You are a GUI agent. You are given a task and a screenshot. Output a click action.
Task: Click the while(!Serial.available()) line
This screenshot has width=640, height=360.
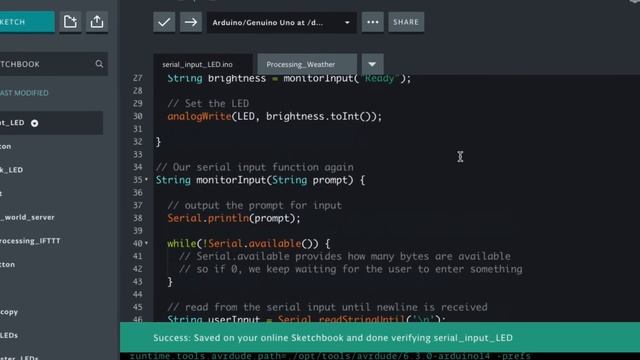click(249, 244)
